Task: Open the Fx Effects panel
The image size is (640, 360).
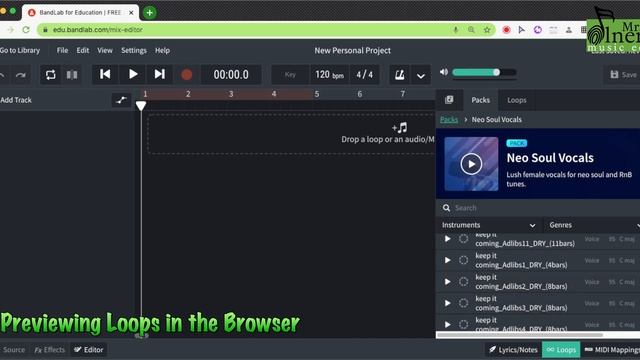Action: (49, 350)
